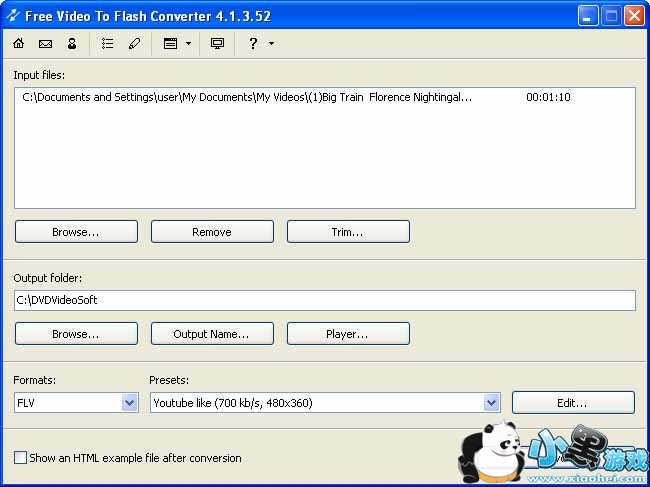Open the Presets dropdown Youtube like
The width and height of the screenshot is (650, 487).
325,402
